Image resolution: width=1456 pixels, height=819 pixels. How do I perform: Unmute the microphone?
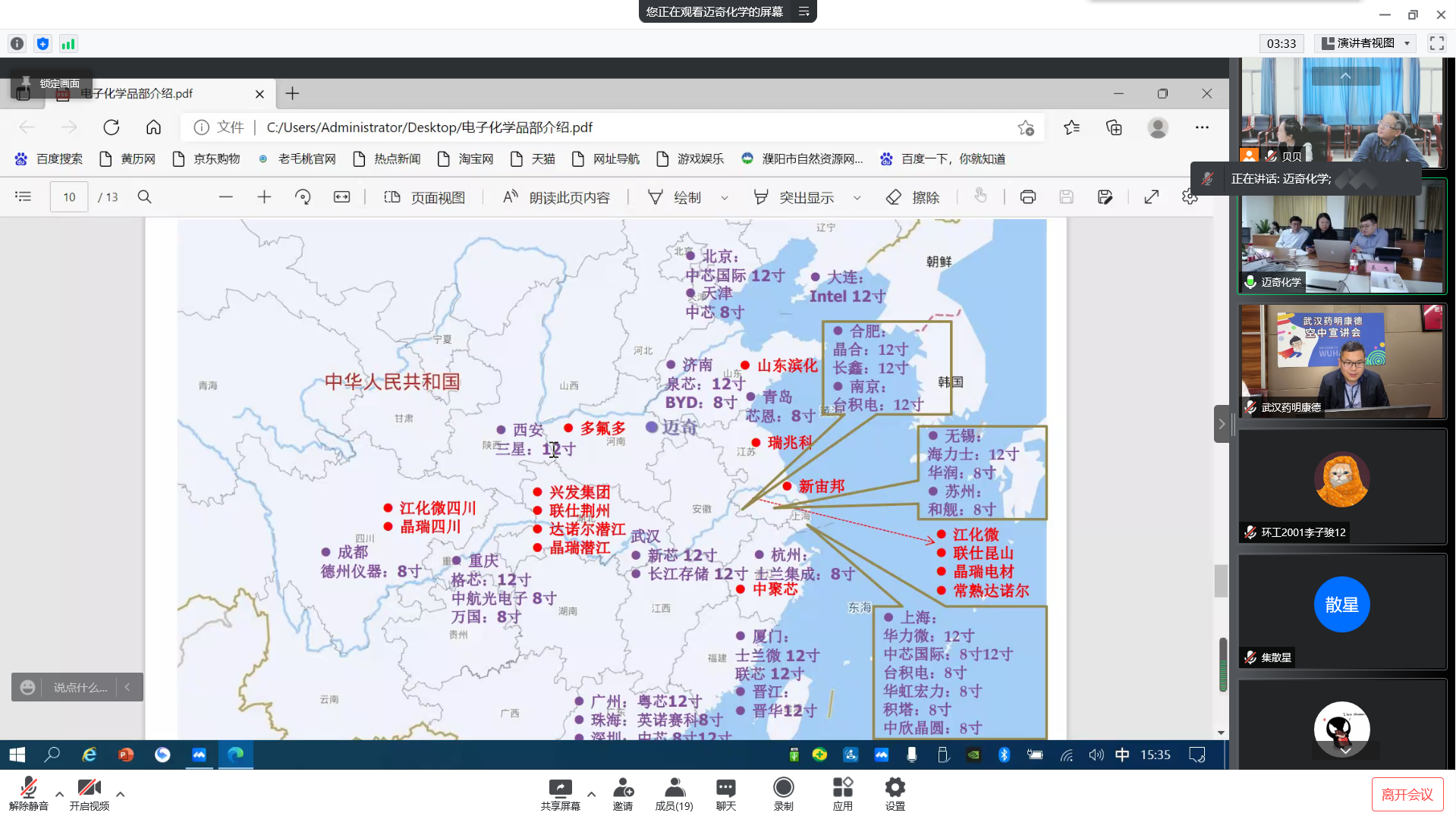29,793
